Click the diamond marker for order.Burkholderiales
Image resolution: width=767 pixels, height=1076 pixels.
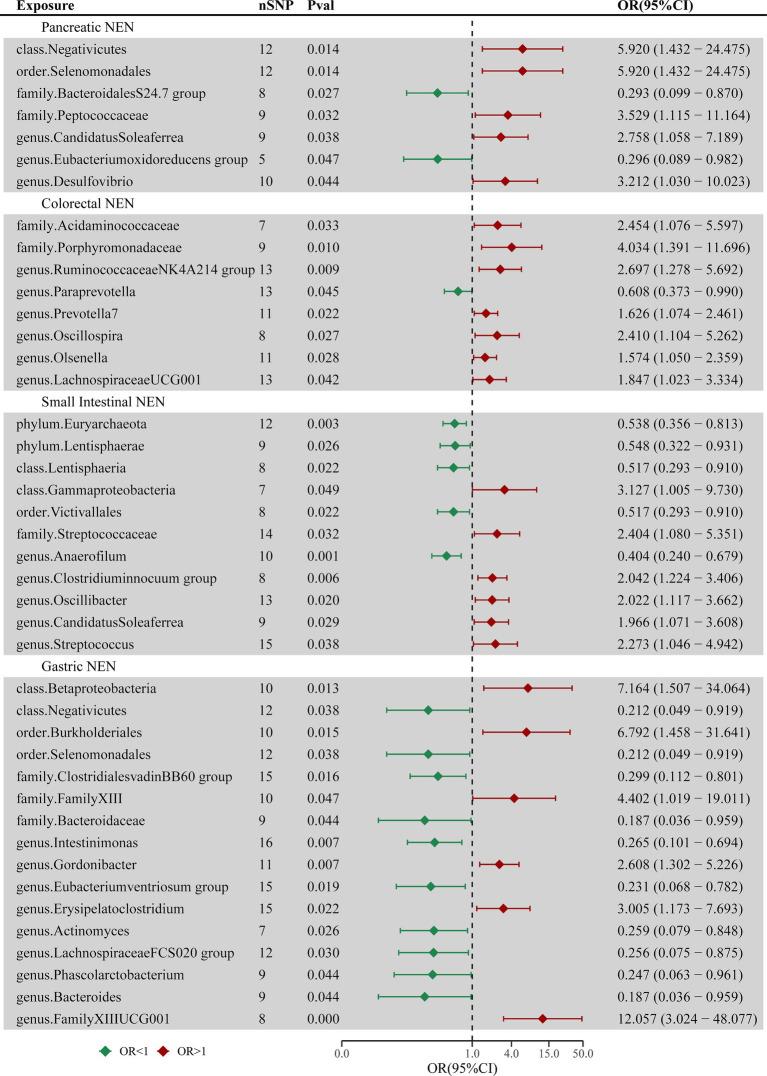pos(526,732)
